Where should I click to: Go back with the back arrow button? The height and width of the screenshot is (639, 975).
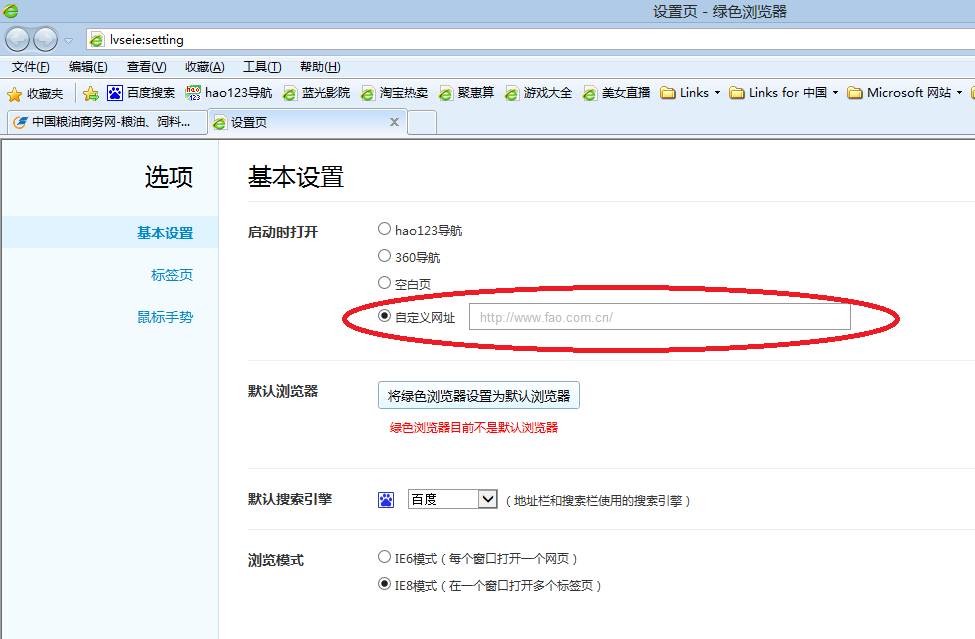(17, 40)
